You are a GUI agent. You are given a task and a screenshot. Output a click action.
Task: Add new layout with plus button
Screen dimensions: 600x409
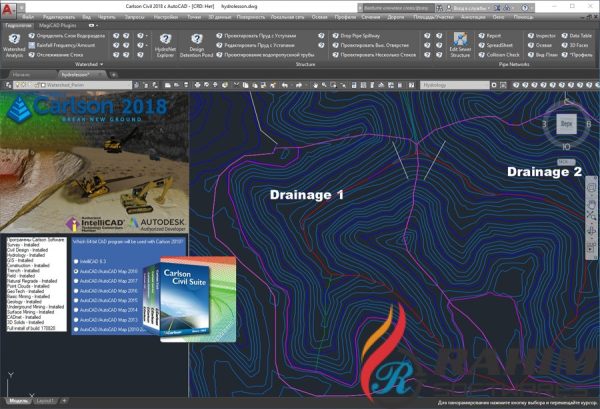click(x=64, y=401)
